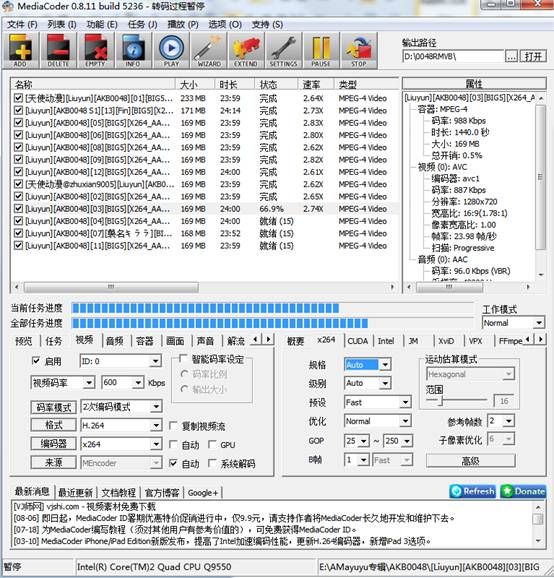Uncheck the [AKB0048][04] file checkbox
Screen dimensions: 554x578
(18, 221)
